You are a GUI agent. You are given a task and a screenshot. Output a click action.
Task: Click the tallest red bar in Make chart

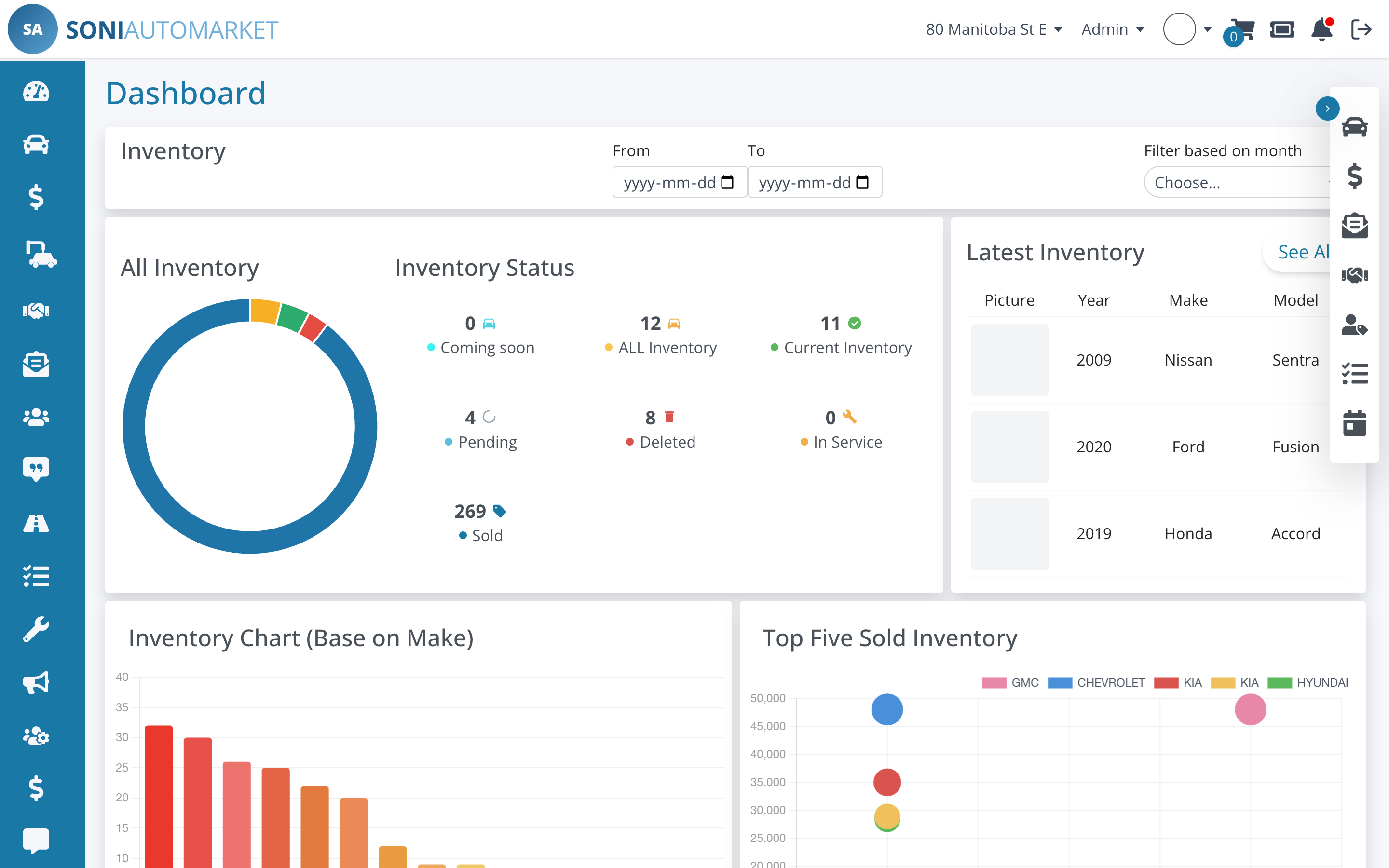click(x=158, y=796)
